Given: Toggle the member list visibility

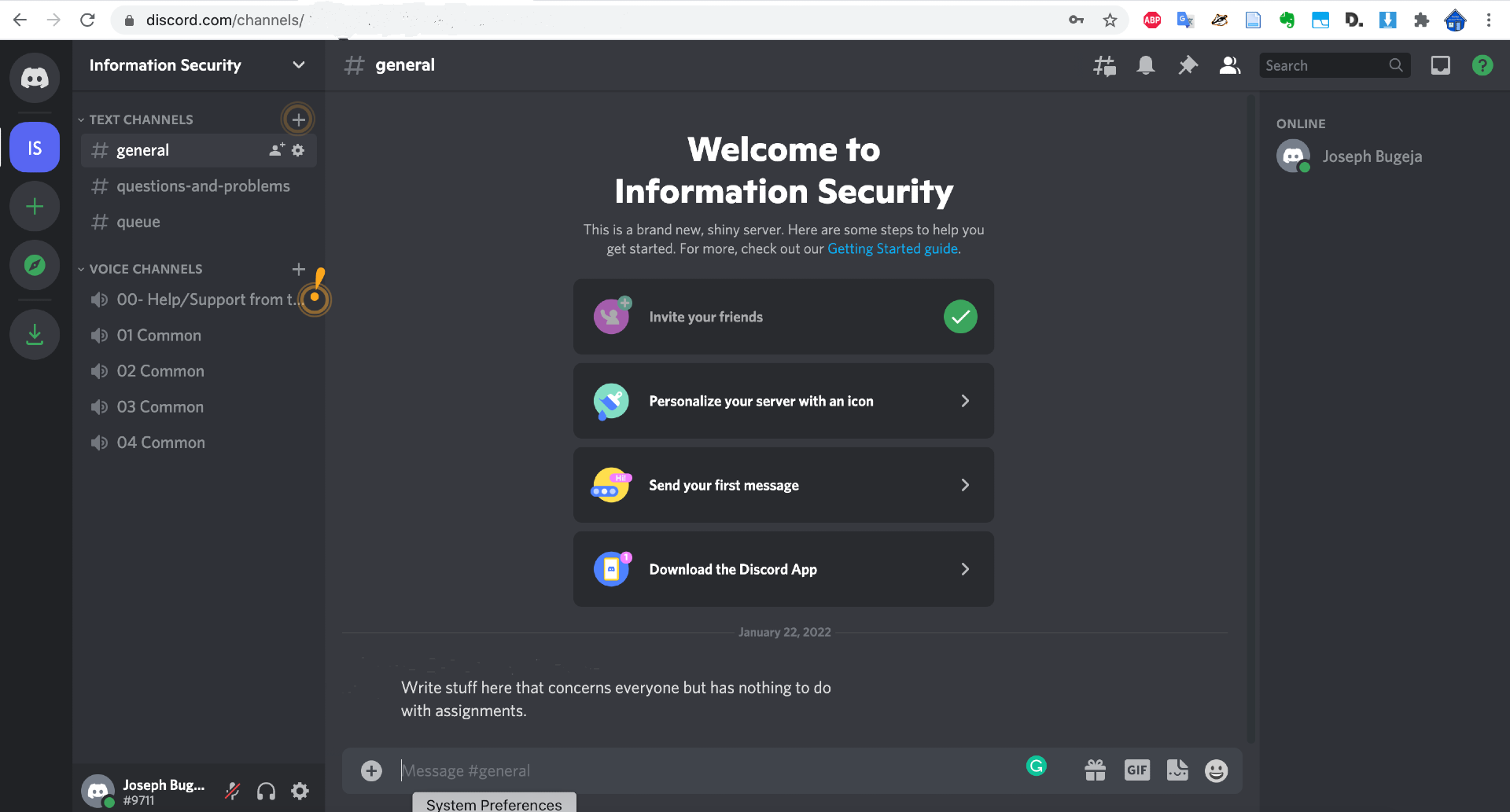Looking at the screenshot, I should (x=1230, y=66).
